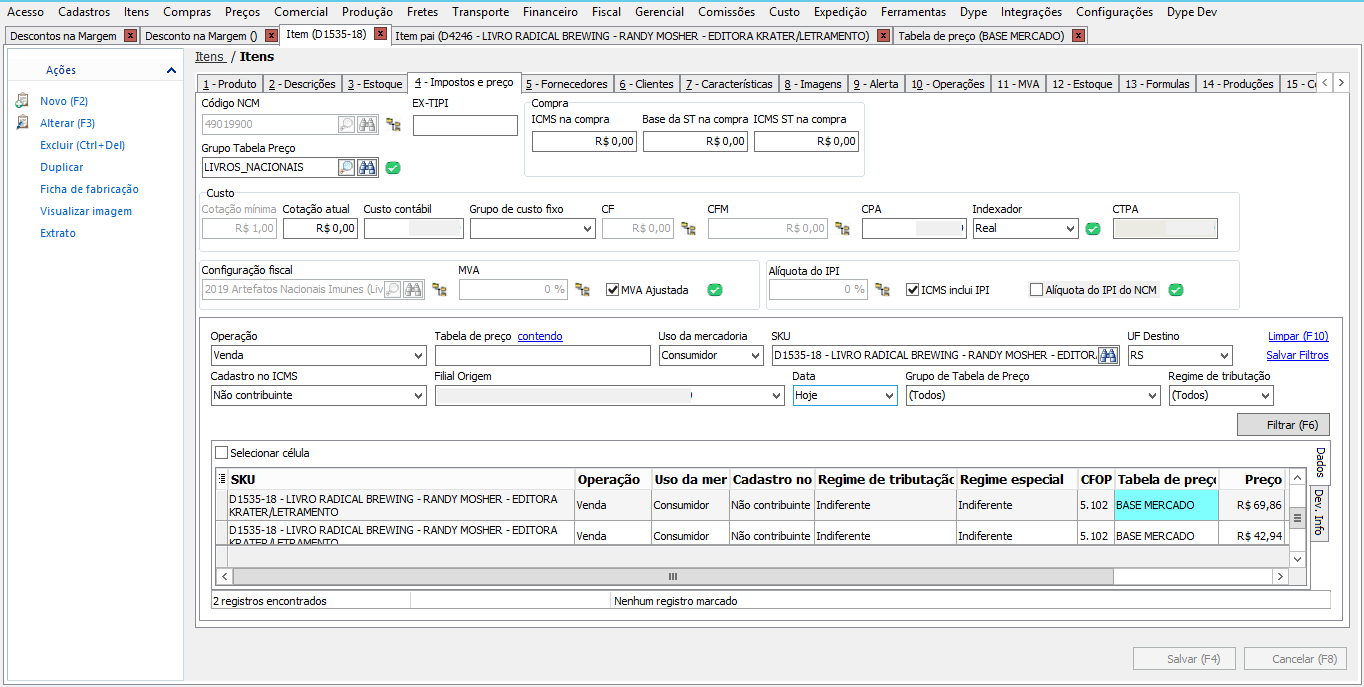1364x687 pixels.
Task: Click hierarchy icon next to MVA field
Action: [583, 289]
